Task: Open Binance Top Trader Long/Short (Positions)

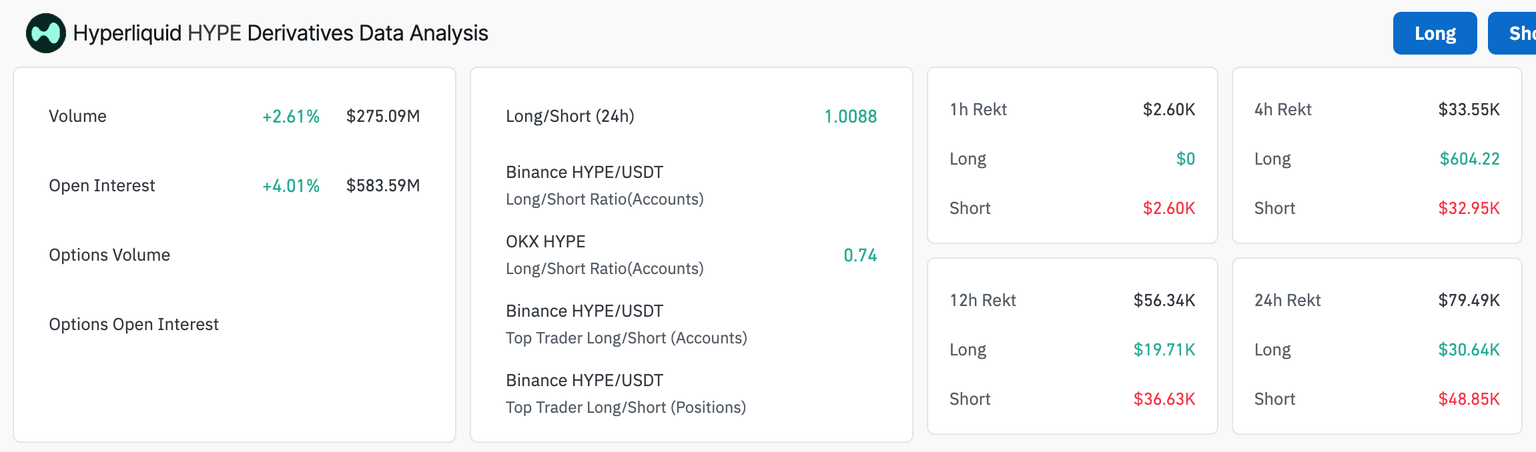Action: (626, 393)
